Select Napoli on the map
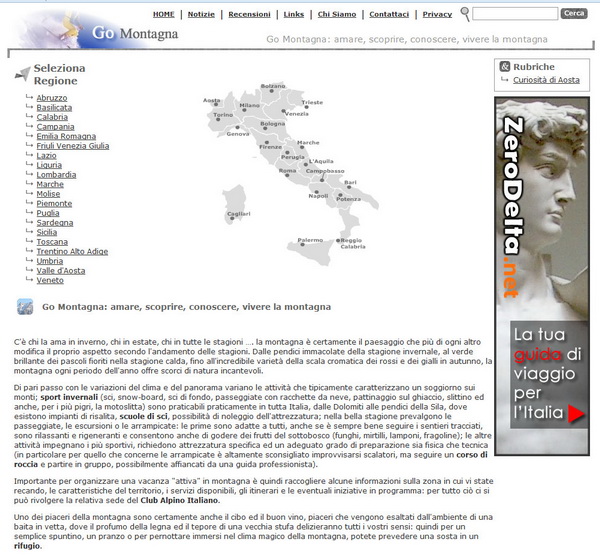 pyautogui.click(x=318, y=196)
